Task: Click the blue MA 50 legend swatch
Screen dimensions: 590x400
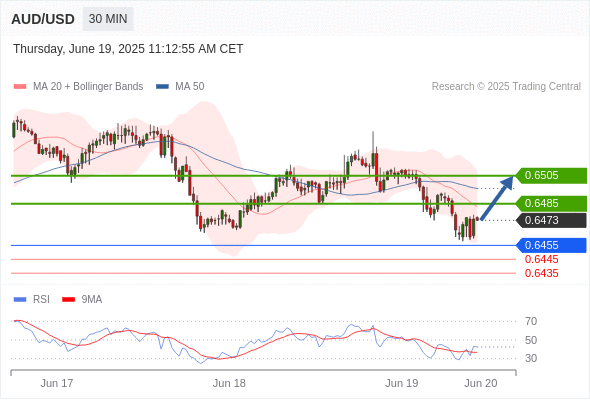Action: 162,87
